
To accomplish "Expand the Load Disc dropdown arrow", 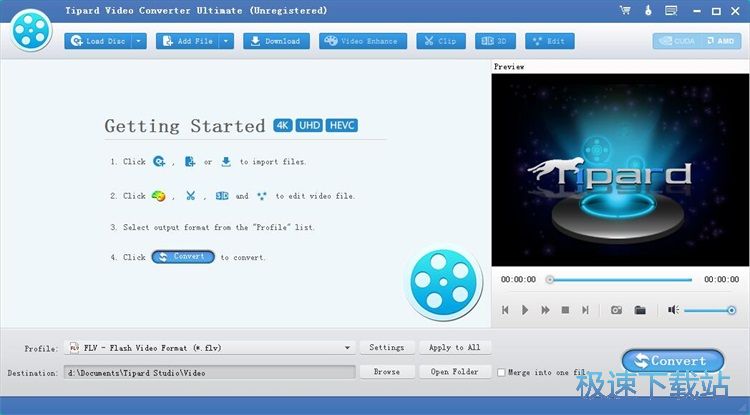I will tap(139, 41).
